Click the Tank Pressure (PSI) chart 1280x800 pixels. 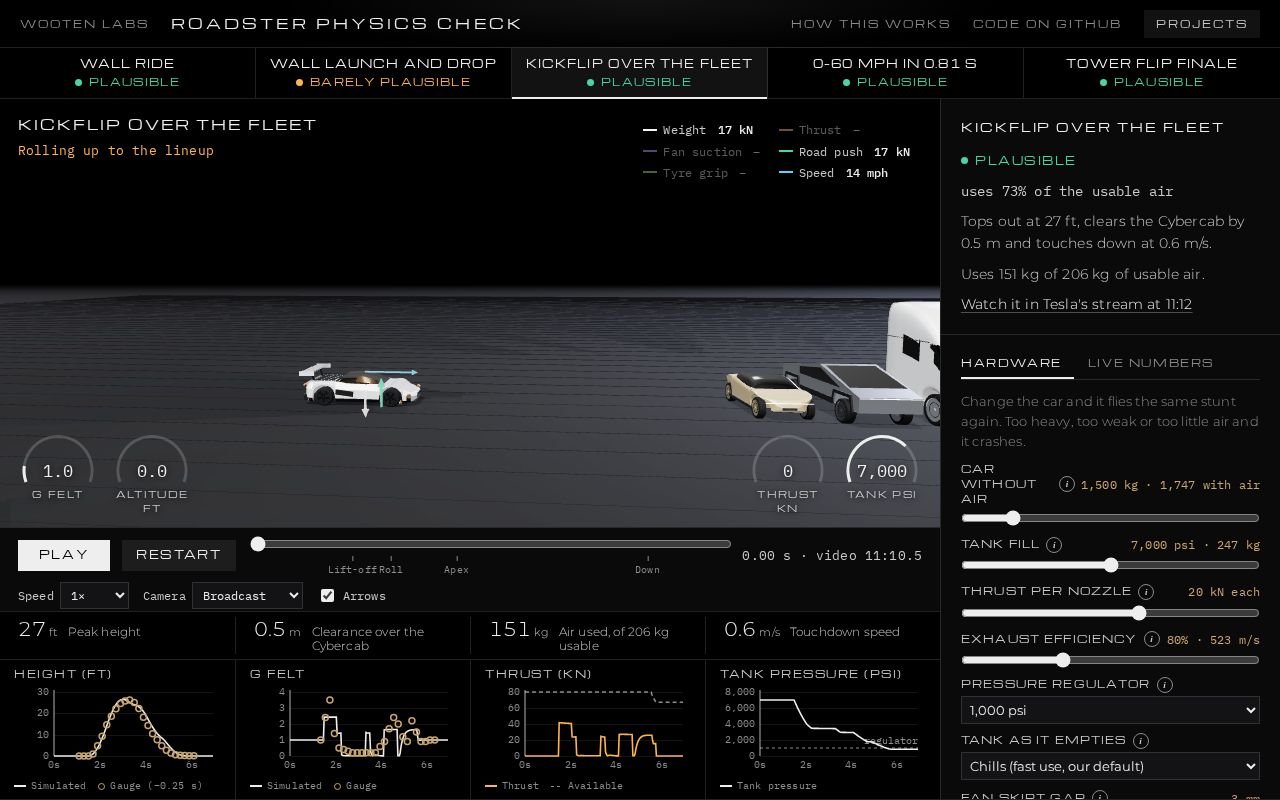pos(823,730)
